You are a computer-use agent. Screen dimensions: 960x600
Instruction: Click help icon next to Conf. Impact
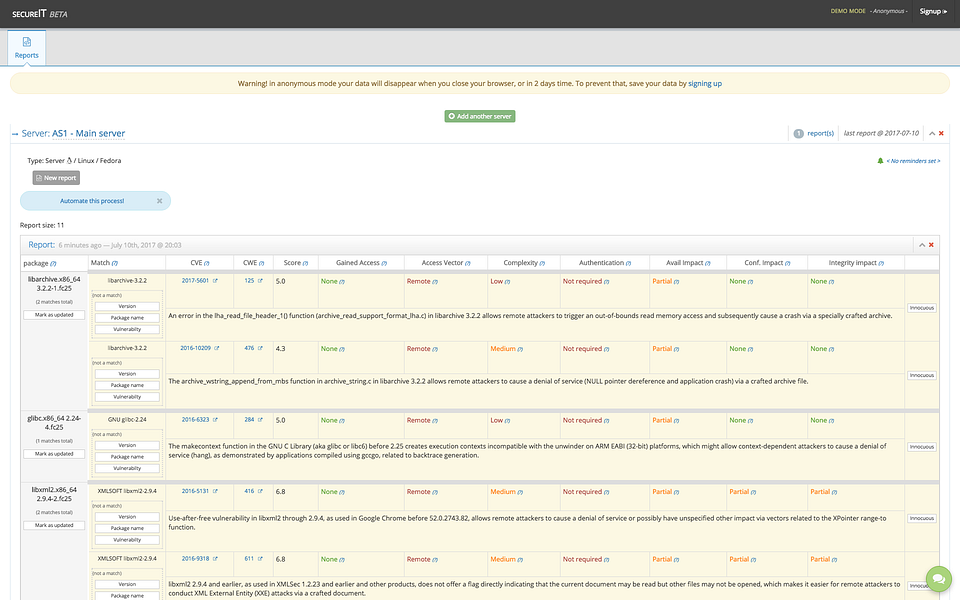tap(787, 263)
